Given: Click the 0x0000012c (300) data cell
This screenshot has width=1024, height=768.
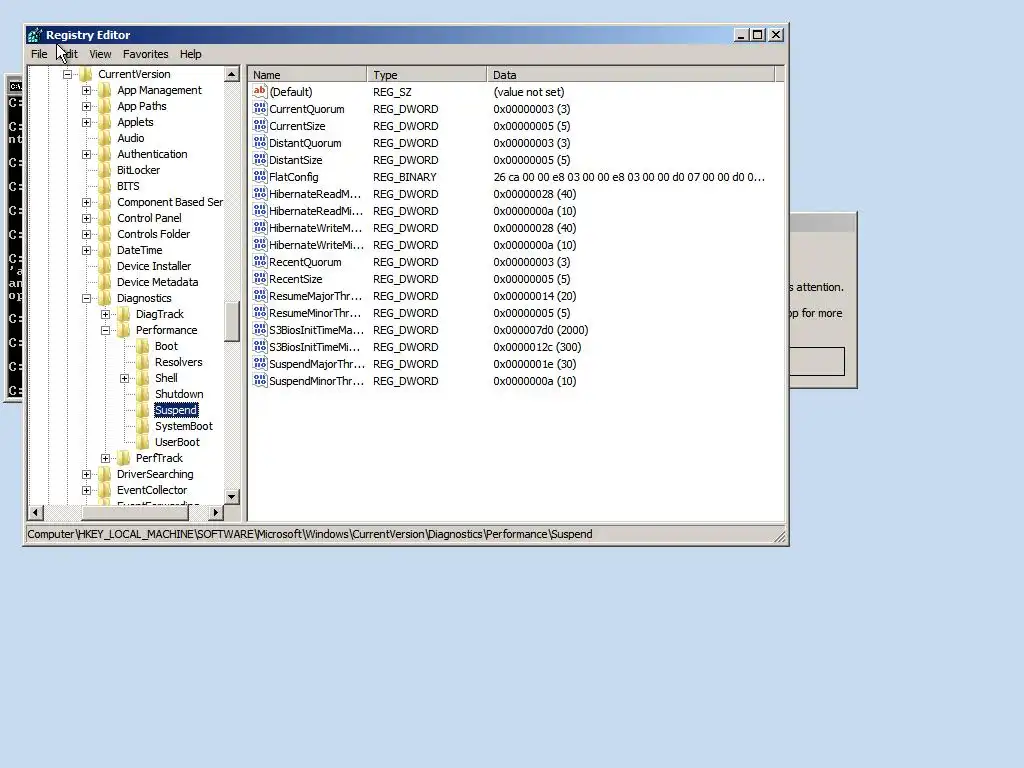Looking at the screenshot, I should click(537, 347).
